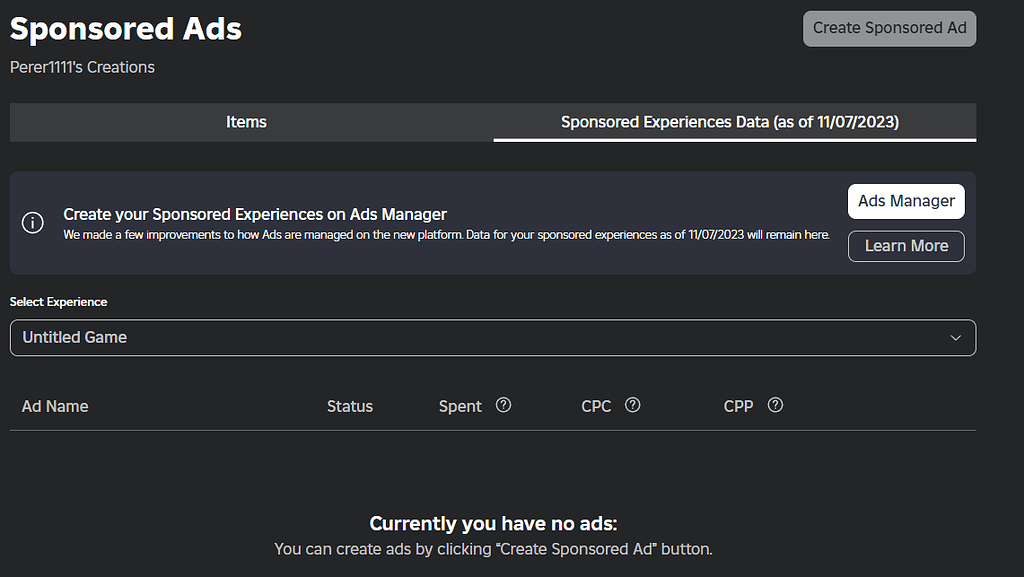The width and height of the screenshot is (1024, 577).
Task: Click the Ad Name column header
Action: click(55, 406)
